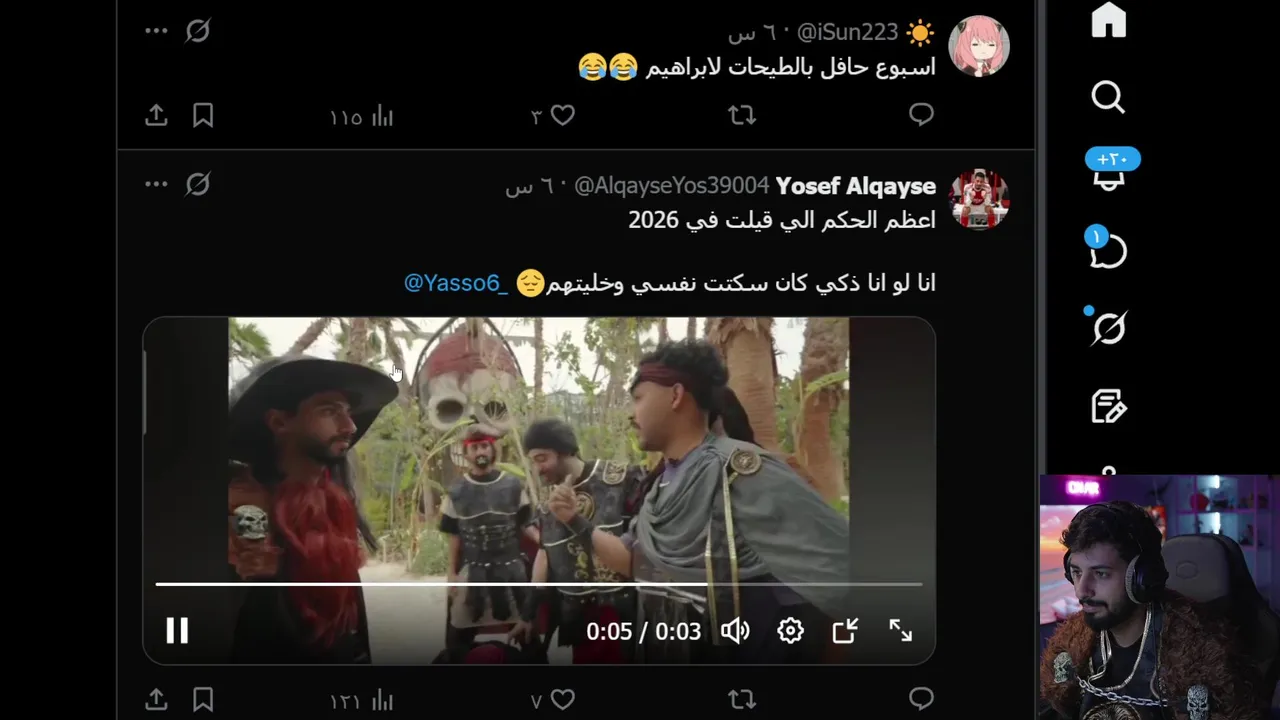Click Grok explain icon on iSun223's post
This screenshot has width=1280, height=720.
pyautogui.click(x=198, y=31)
